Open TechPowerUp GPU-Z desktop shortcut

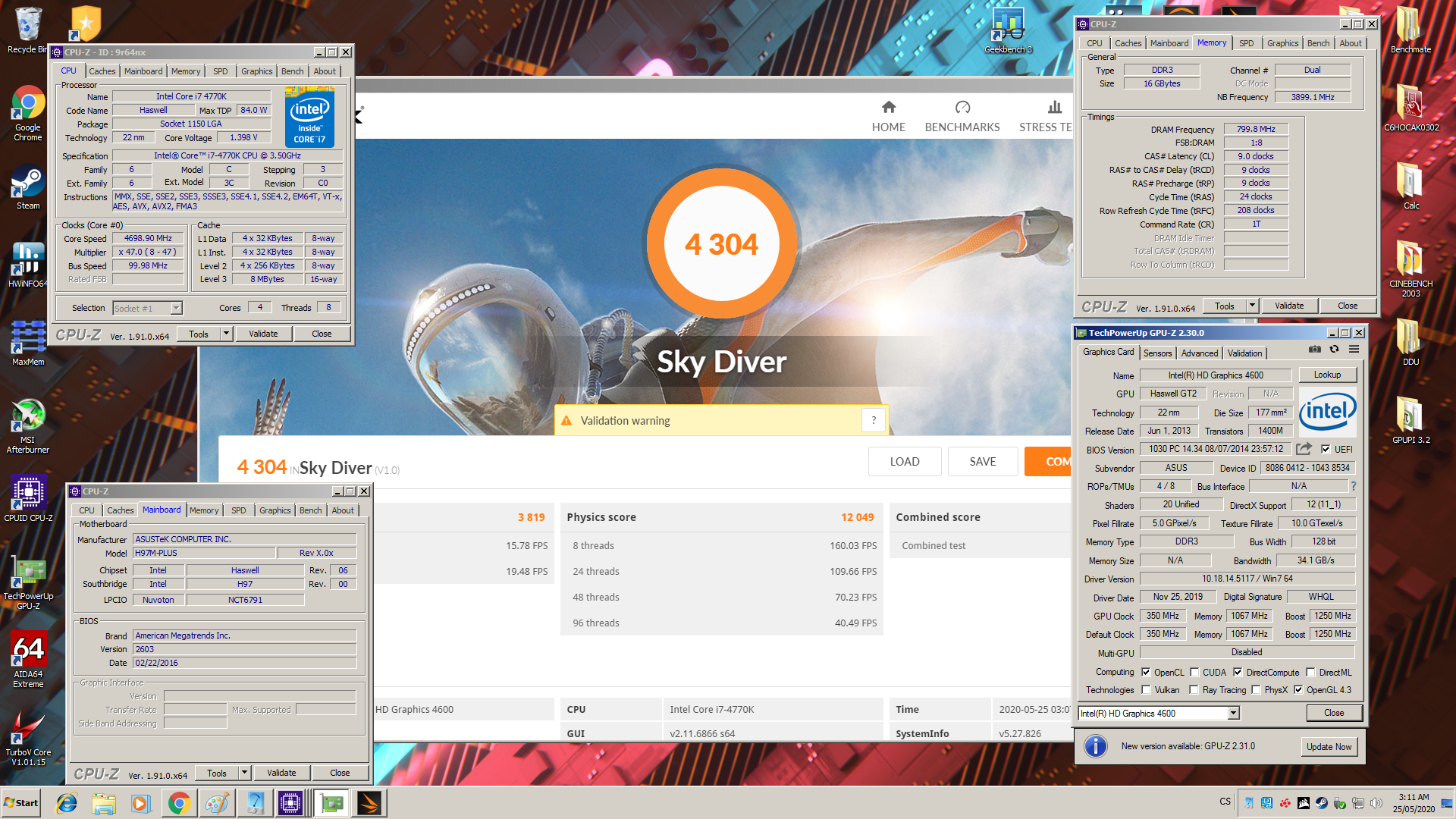pos(28,583)
